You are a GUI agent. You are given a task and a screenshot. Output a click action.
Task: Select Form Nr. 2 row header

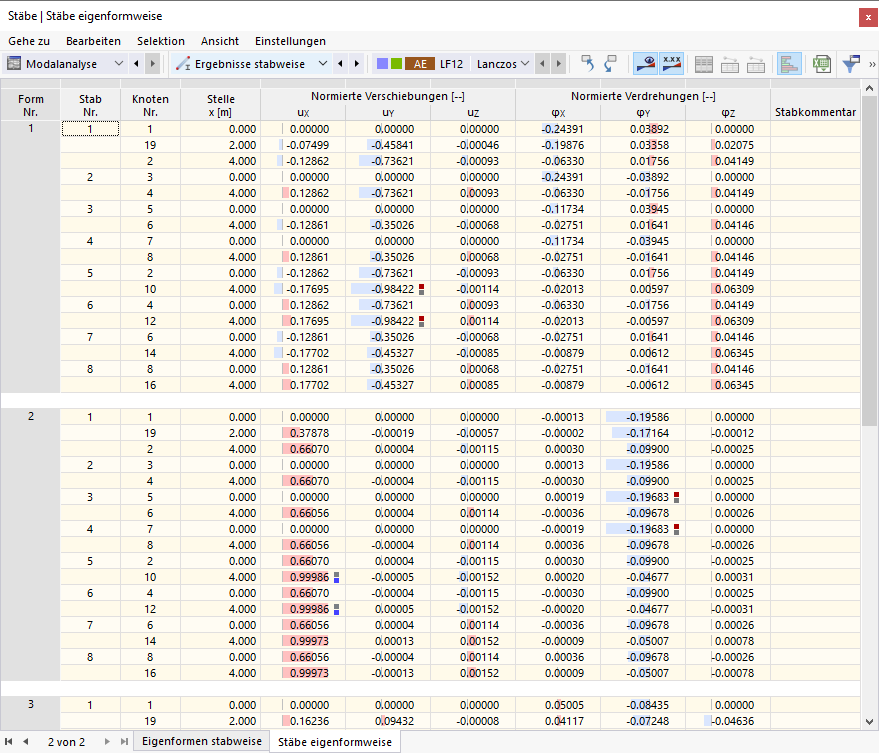click(x=31, y=416)
